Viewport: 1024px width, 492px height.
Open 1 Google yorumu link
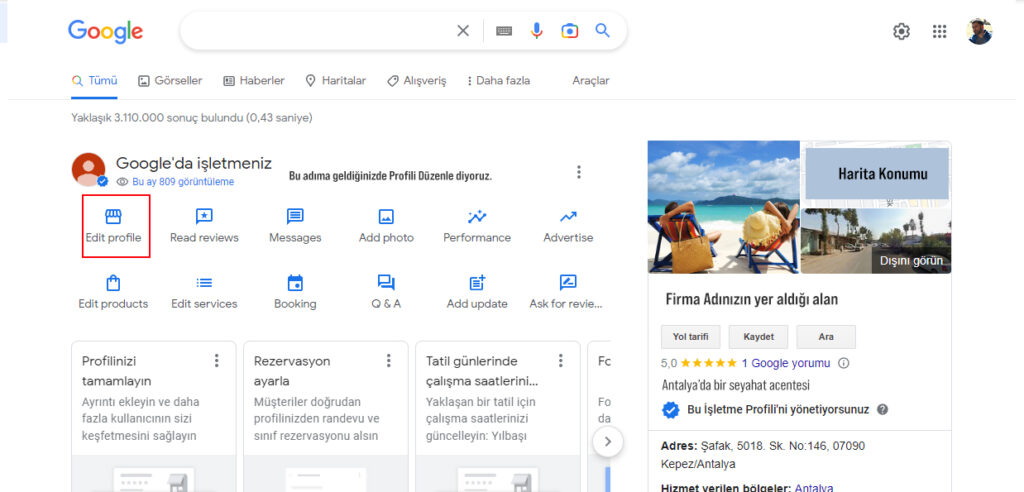click(786, 363)
